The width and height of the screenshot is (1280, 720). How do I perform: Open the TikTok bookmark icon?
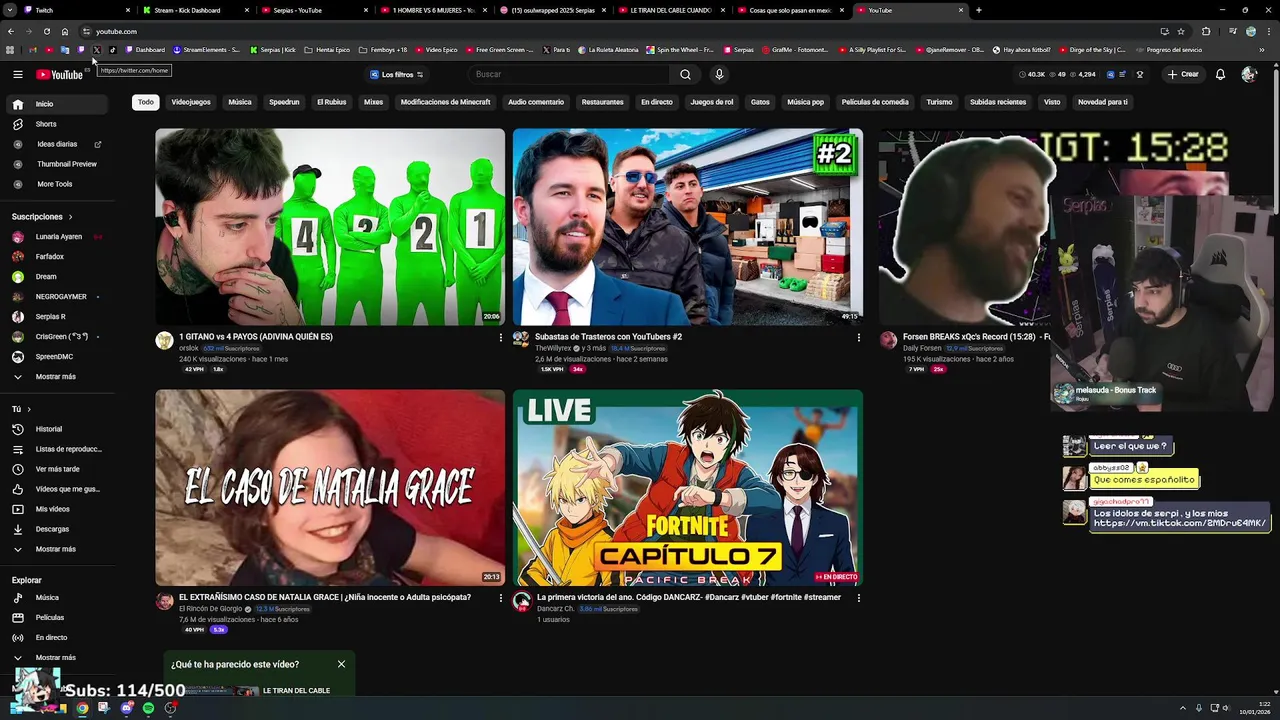click(112, 50)
